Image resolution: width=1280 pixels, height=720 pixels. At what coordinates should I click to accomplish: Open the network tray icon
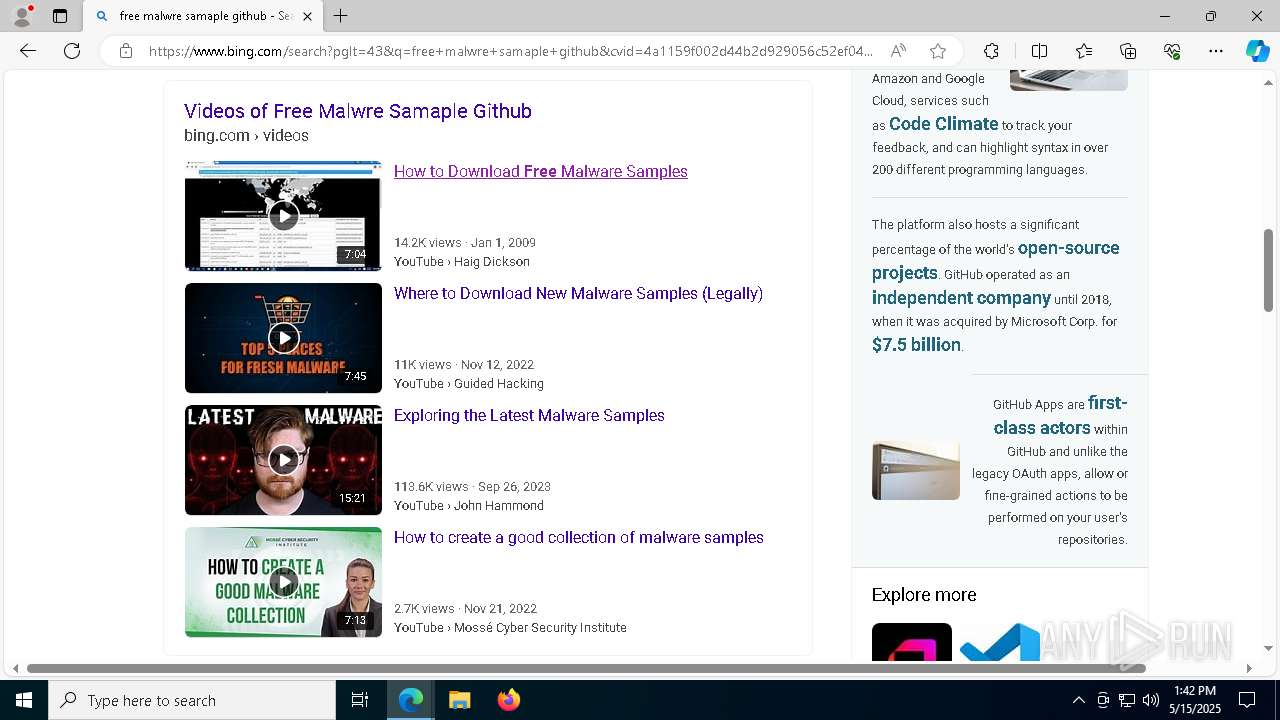[x=1127, y=700]
